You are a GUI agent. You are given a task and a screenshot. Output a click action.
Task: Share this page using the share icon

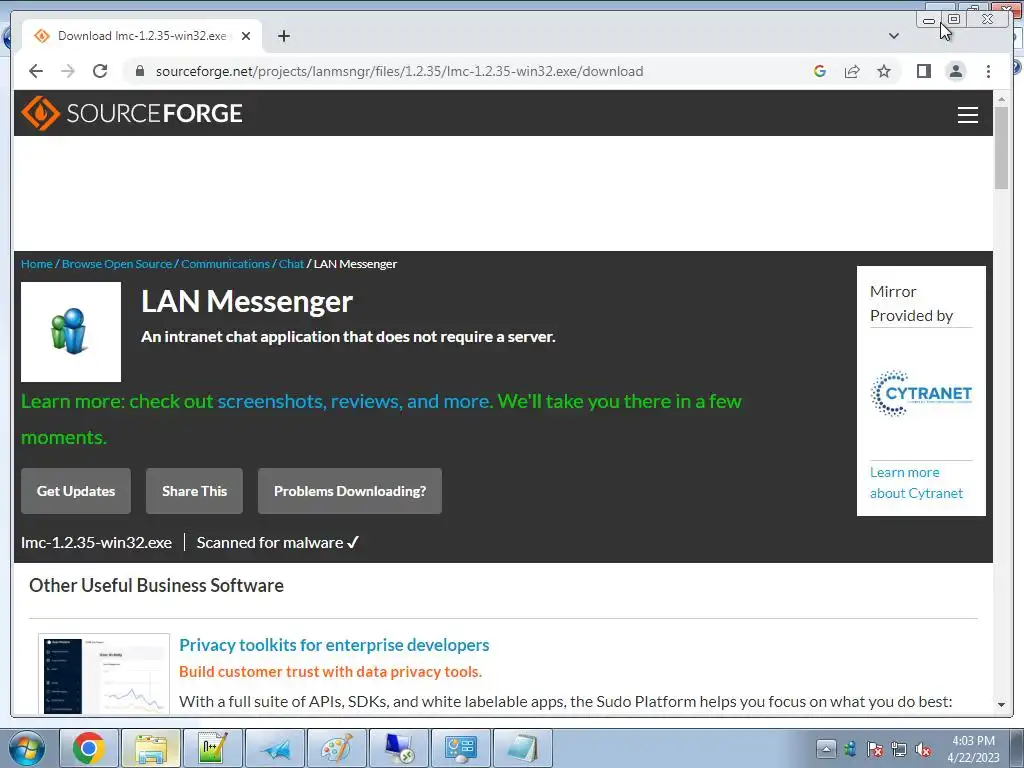click(852, 71)
